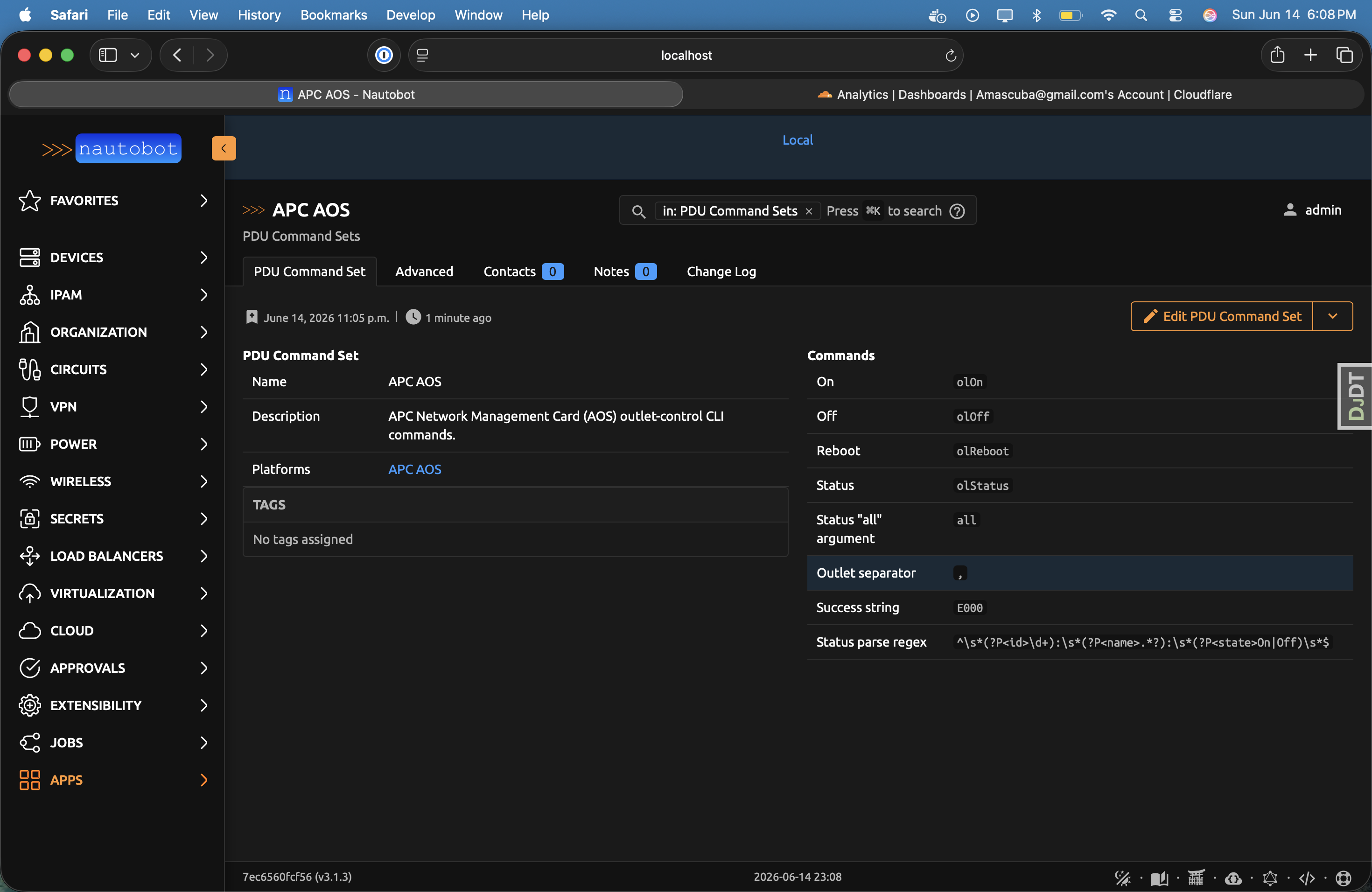Viewport: 1372px width, 892px height.
Task: Open macOS Spotlight search icon
Action: pyautogui.click(x=1141, y=15)
